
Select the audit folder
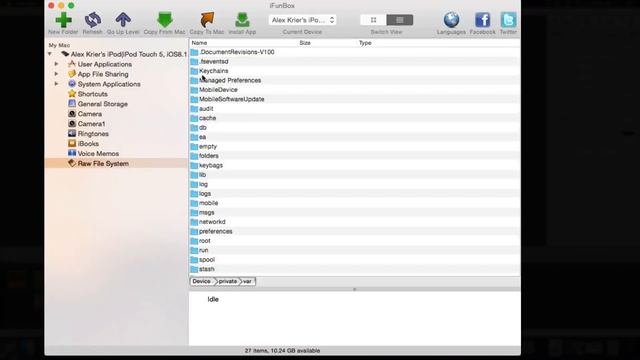click(x=355, y=109)
